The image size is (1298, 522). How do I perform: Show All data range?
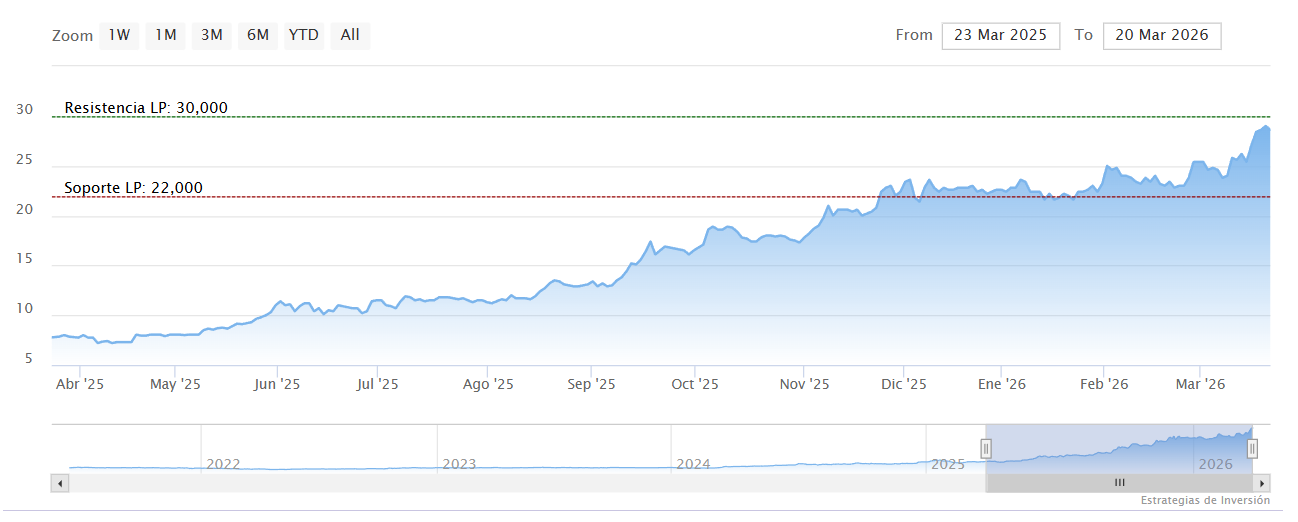(x=349, y=36)
